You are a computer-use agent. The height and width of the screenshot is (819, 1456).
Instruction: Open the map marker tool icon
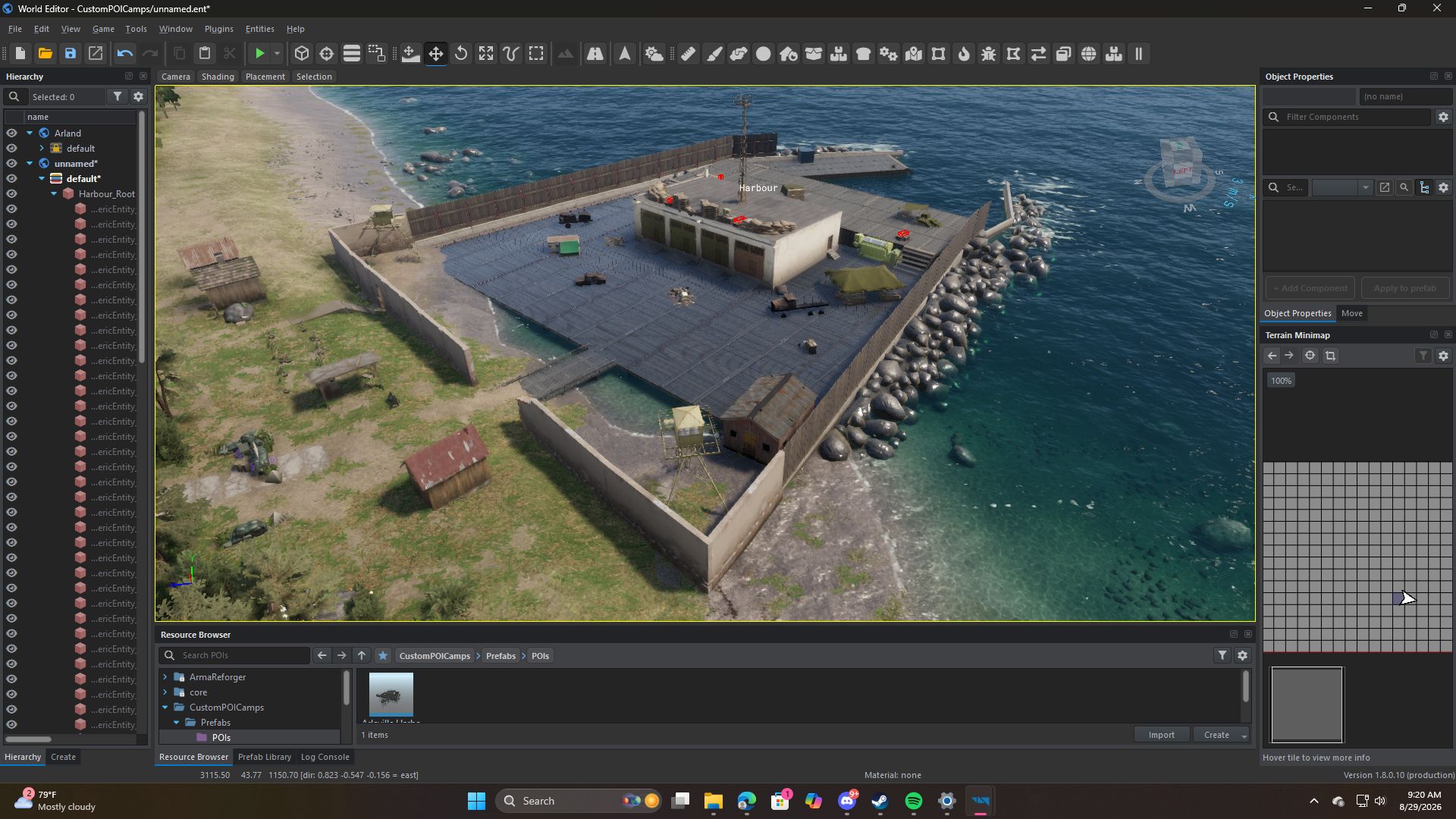point(914,54)
